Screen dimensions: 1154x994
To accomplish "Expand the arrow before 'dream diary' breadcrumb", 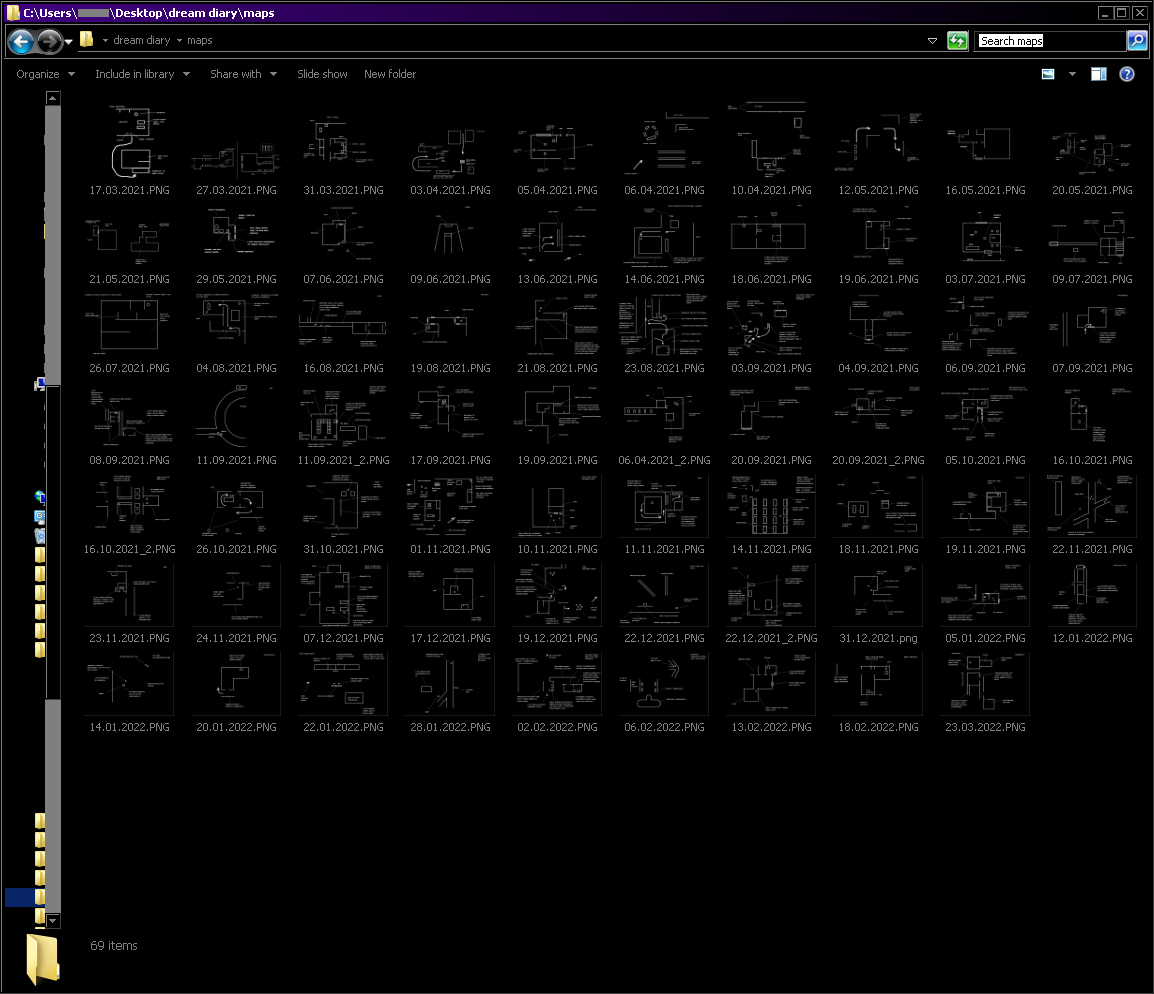I will (105, 40).
